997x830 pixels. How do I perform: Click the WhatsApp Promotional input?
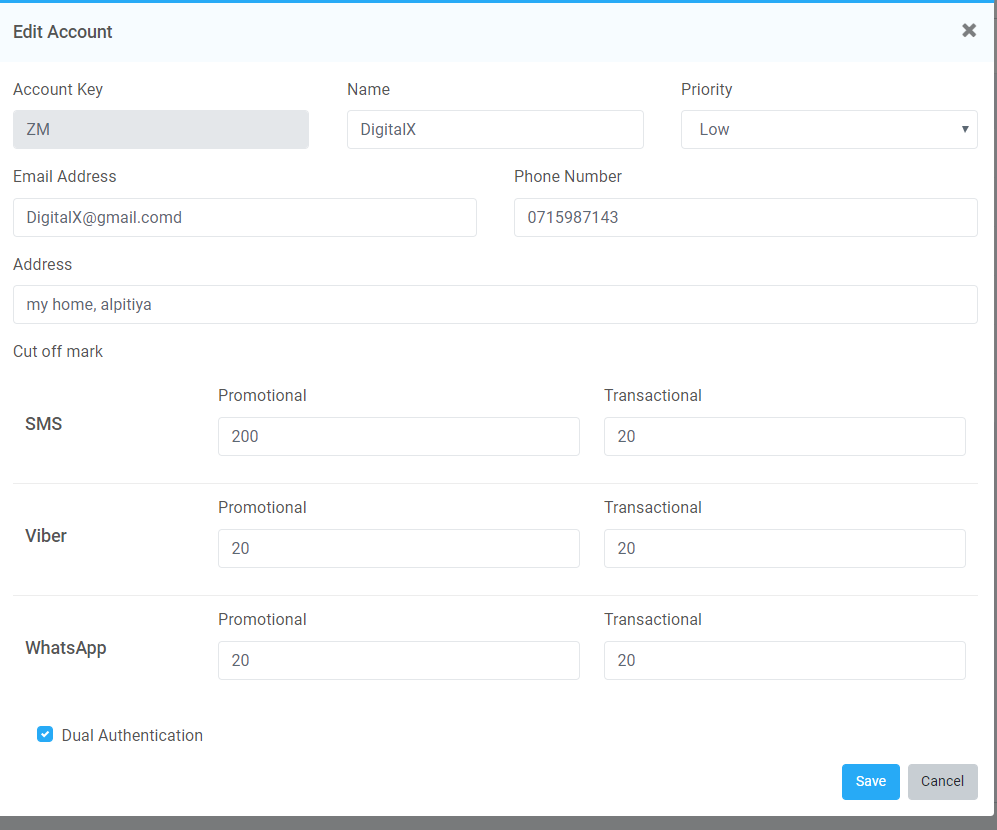[x=398, y=660]
